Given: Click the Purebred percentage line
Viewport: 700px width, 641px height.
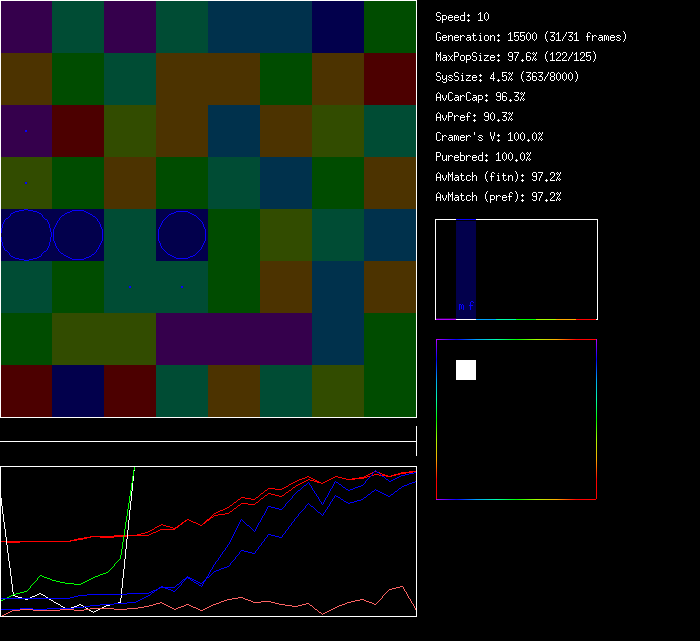Looking at the screenshot, I should coord(484,157).
